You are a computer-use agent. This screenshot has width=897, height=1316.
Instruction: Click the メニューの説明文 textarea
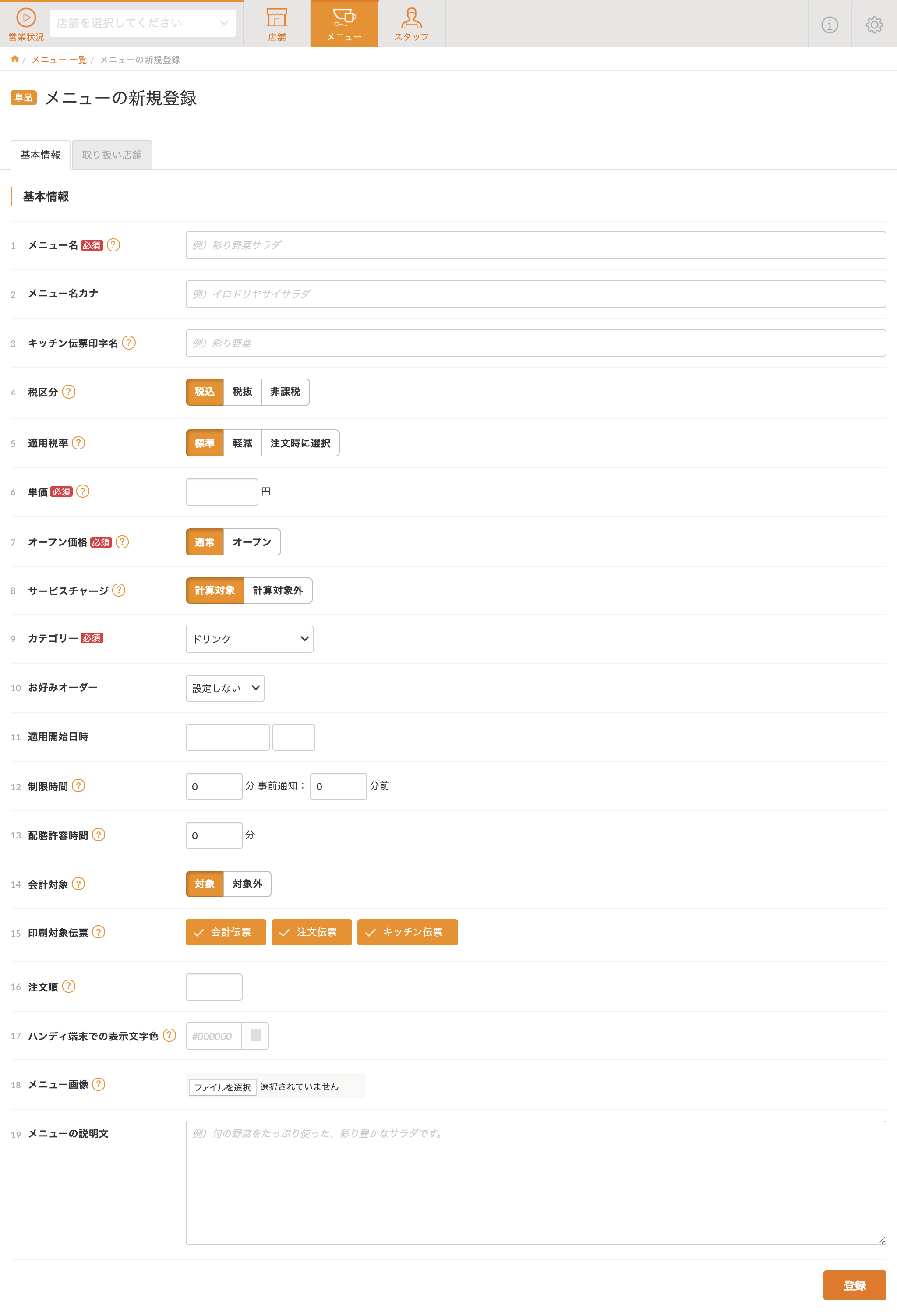point(536,1183)
